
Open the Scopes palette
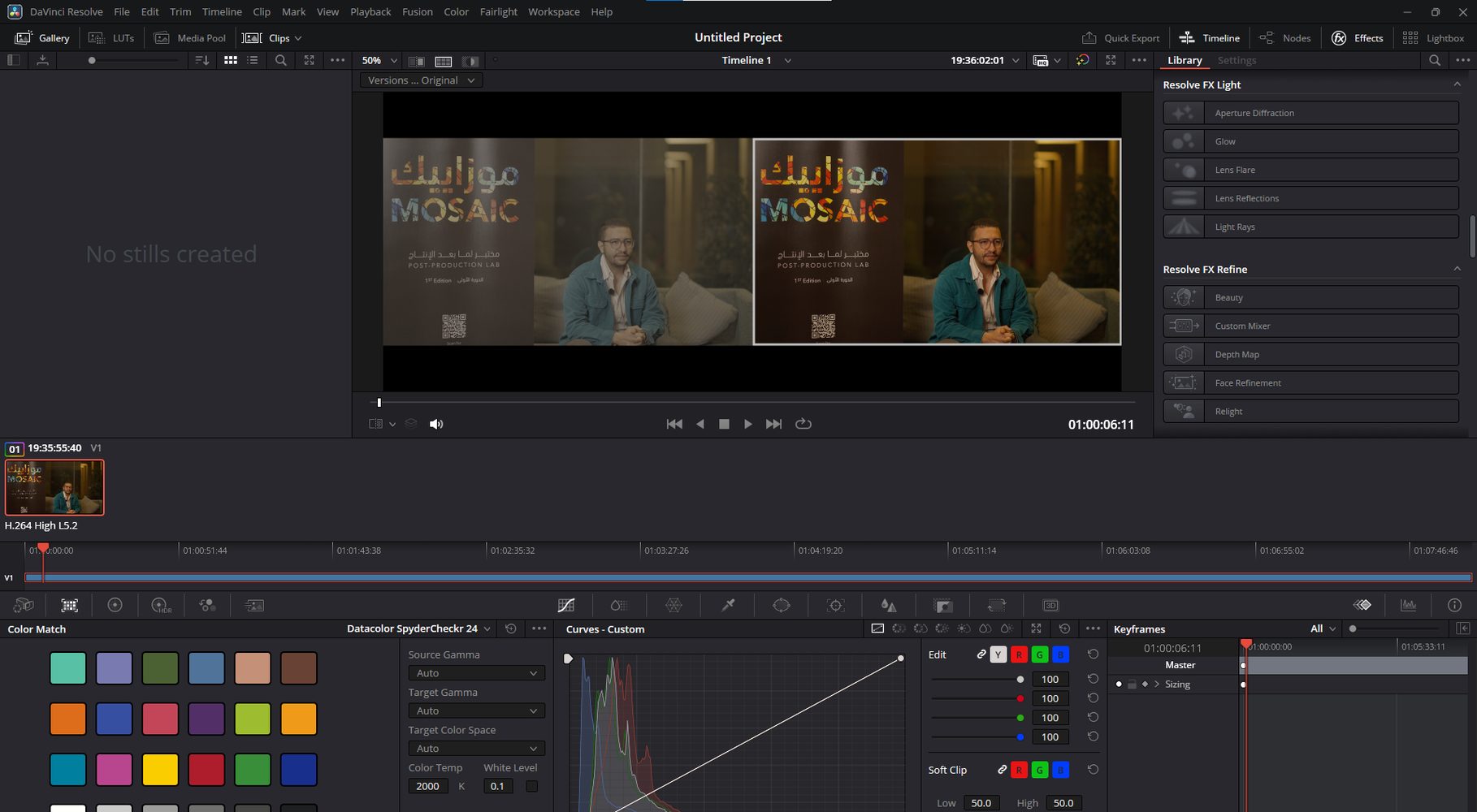(1409, 605)
